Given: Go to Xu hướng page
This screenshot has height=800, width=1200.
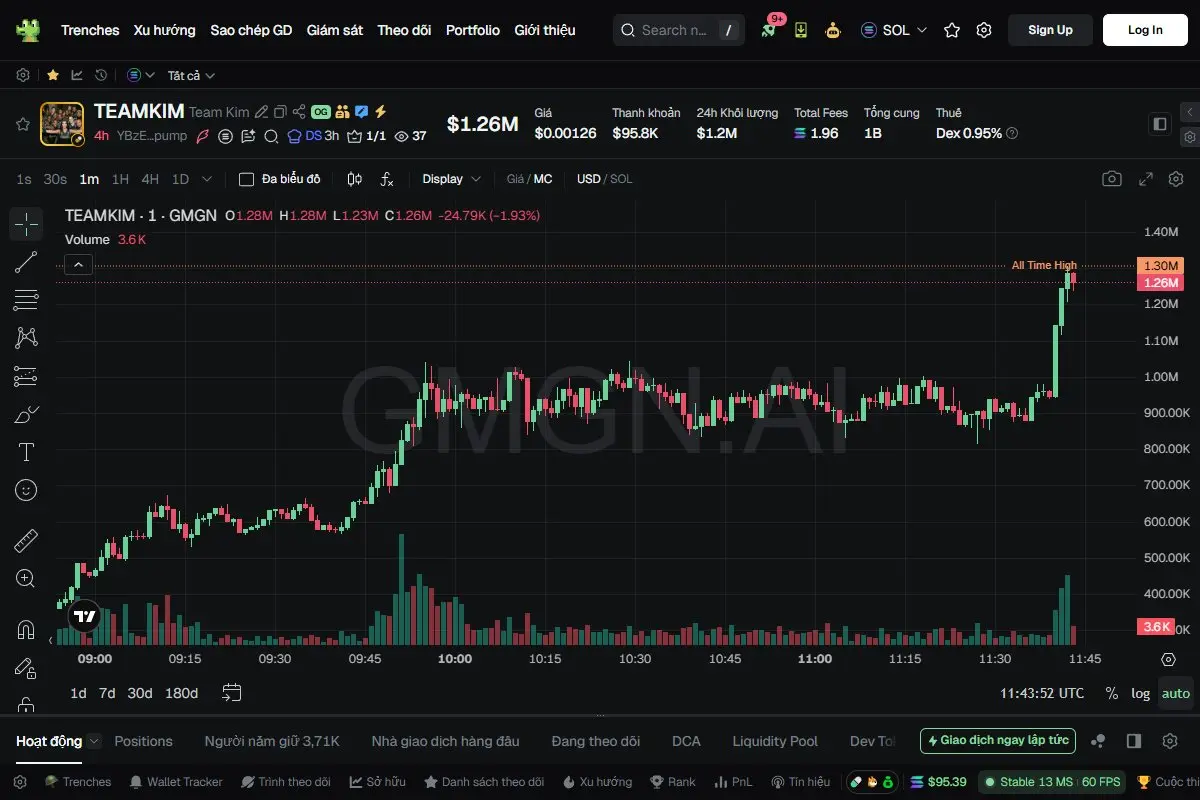Looking at the screenshot, I should pyautogui.click(x=165, y=30).
